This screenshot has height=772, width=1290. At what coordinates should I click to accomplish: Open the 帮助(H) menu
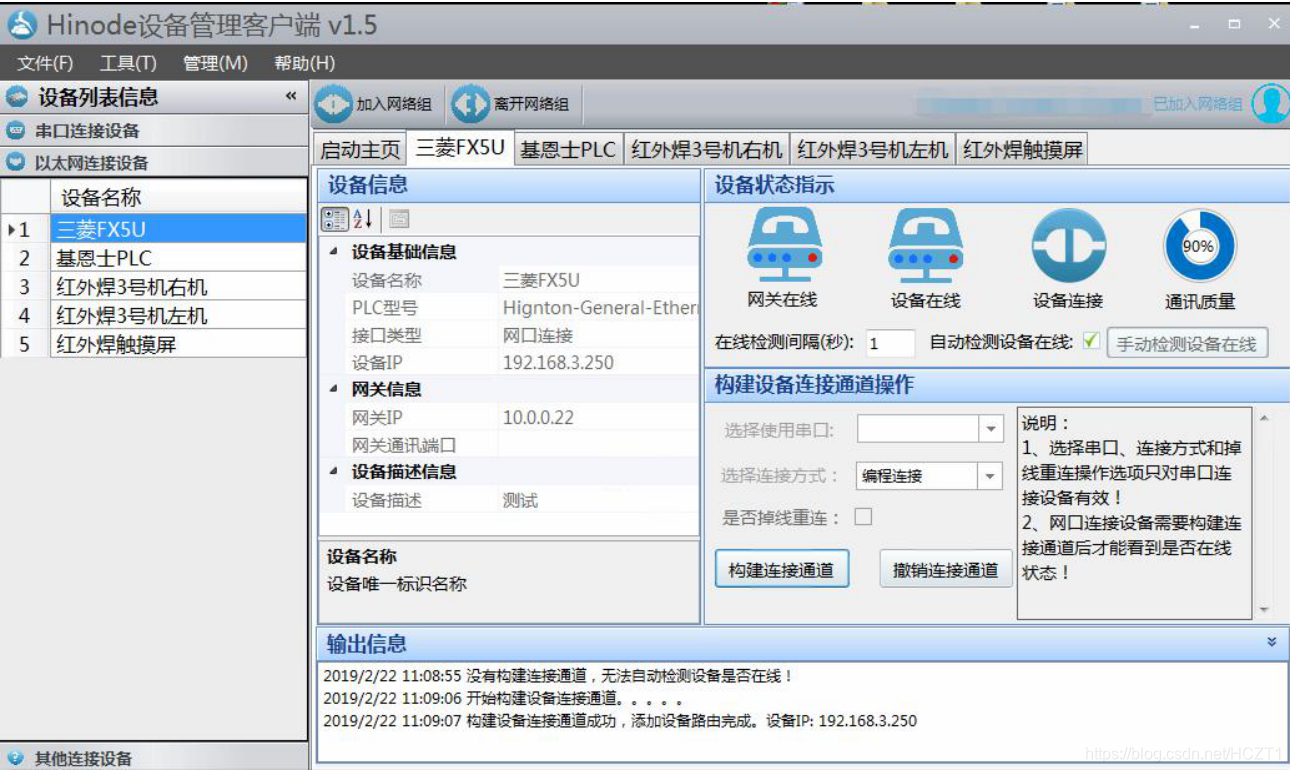coord(304,63)
